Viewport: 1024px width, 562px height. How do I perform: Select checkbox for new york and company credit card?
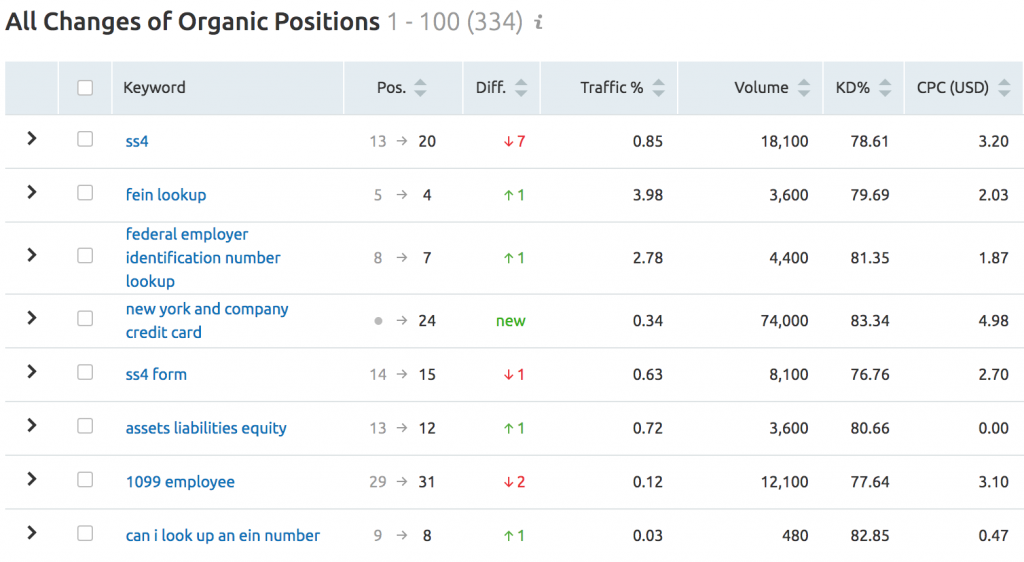tap(85, 319)
